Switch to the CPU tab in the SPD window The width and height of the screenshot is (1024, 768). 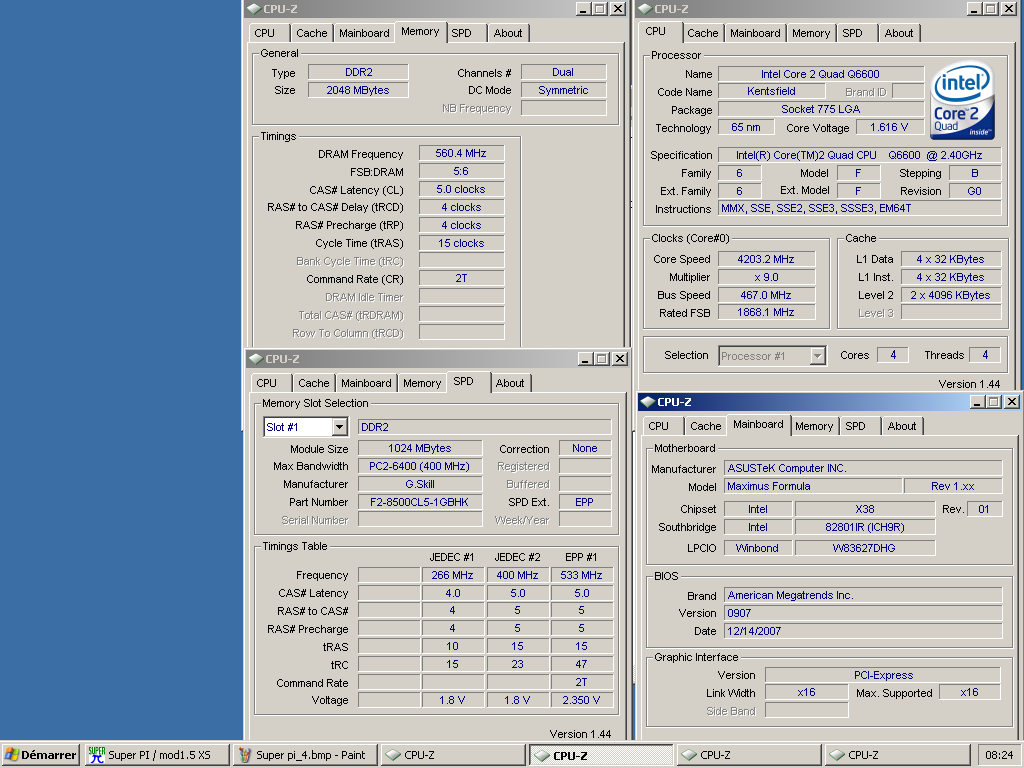point(266,383)
